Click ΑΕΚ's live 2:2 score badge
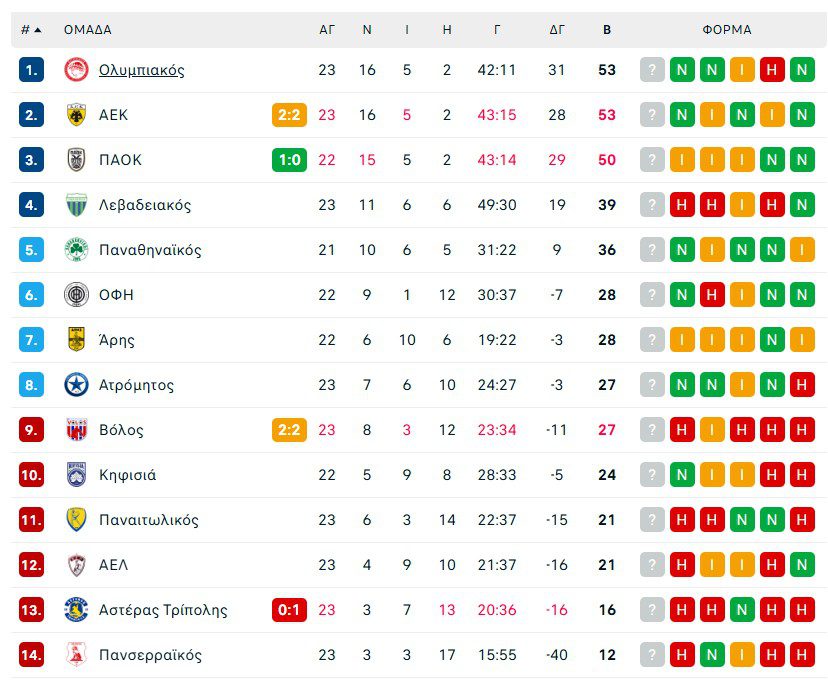Screen dimensions: 828x683 pos(289,115)
